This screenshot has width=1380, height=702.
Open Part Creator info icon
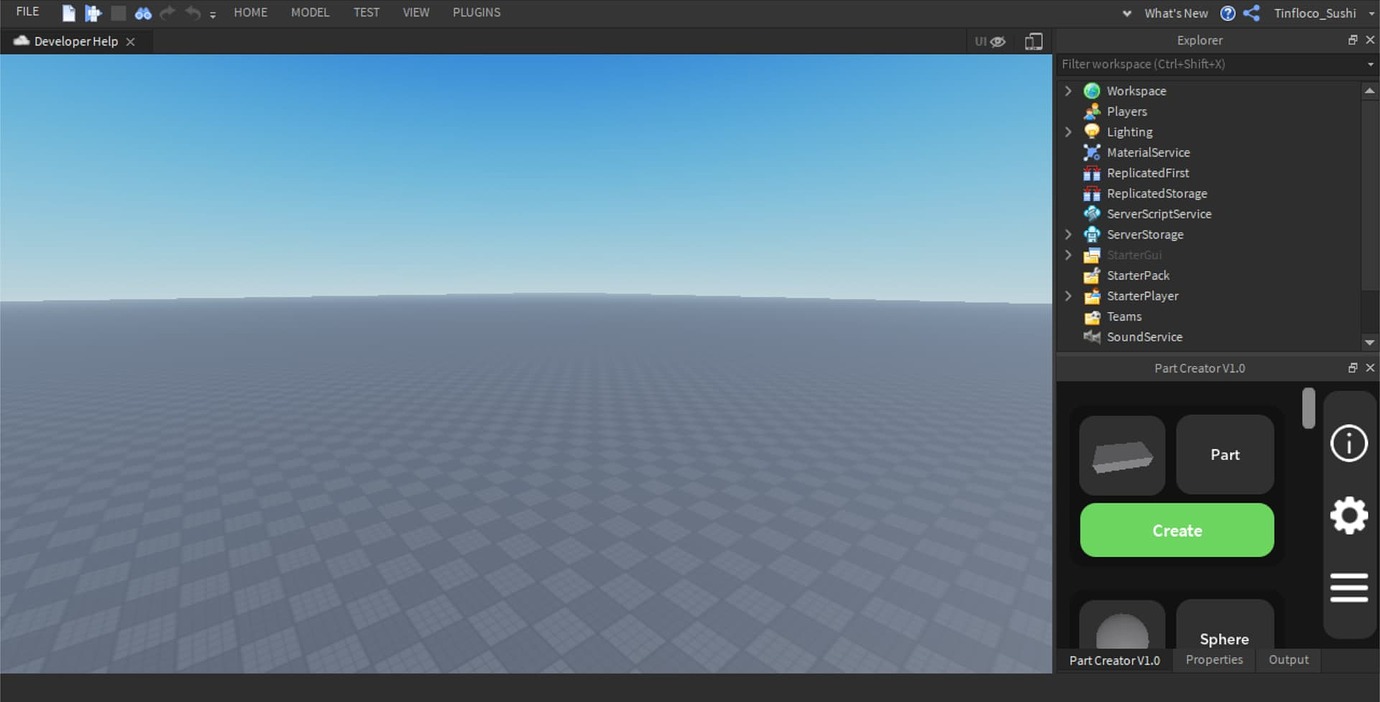1349,443
